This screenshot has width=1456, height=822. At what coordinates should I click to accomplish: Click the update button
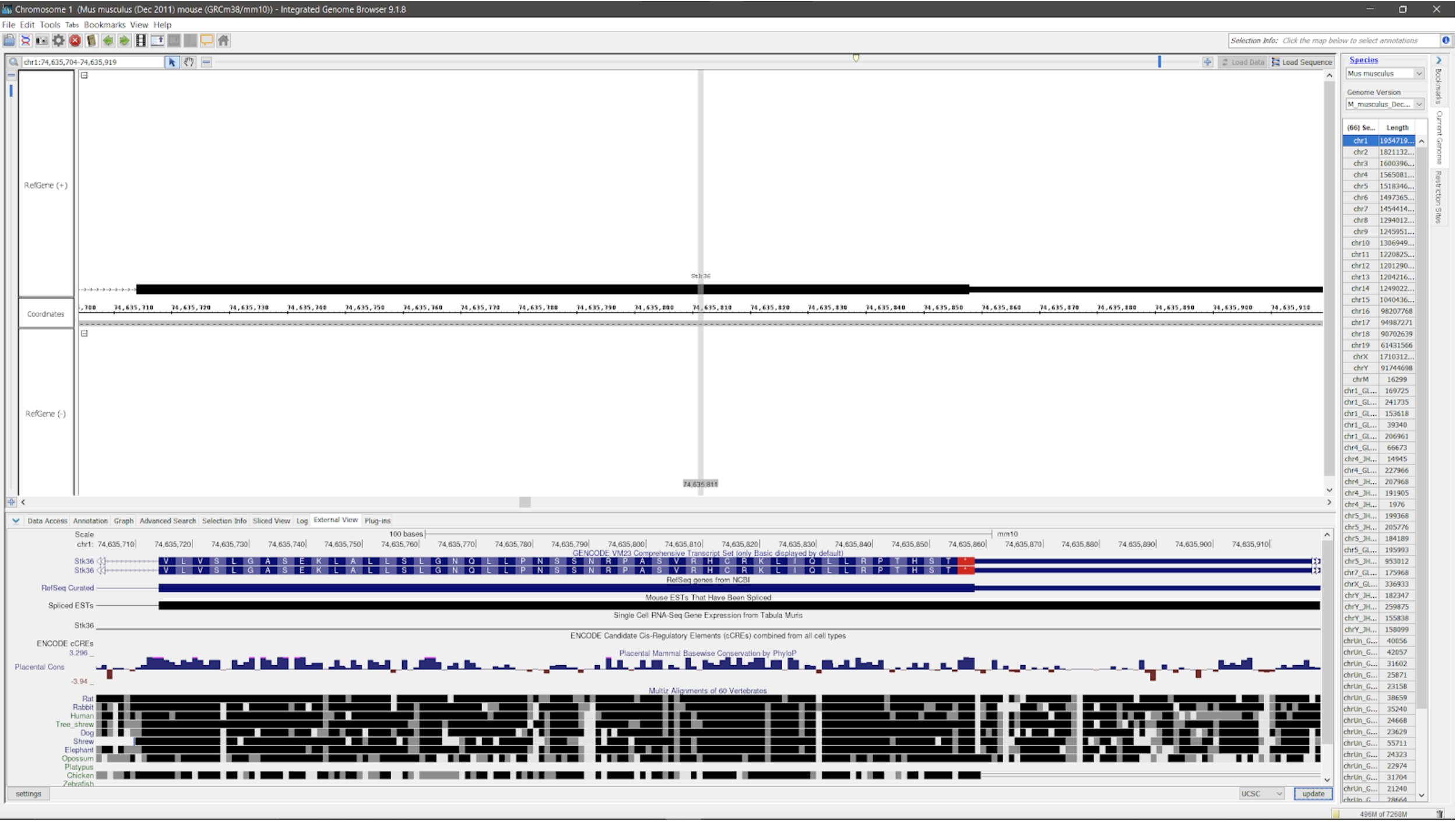[x=1312, y=793]
